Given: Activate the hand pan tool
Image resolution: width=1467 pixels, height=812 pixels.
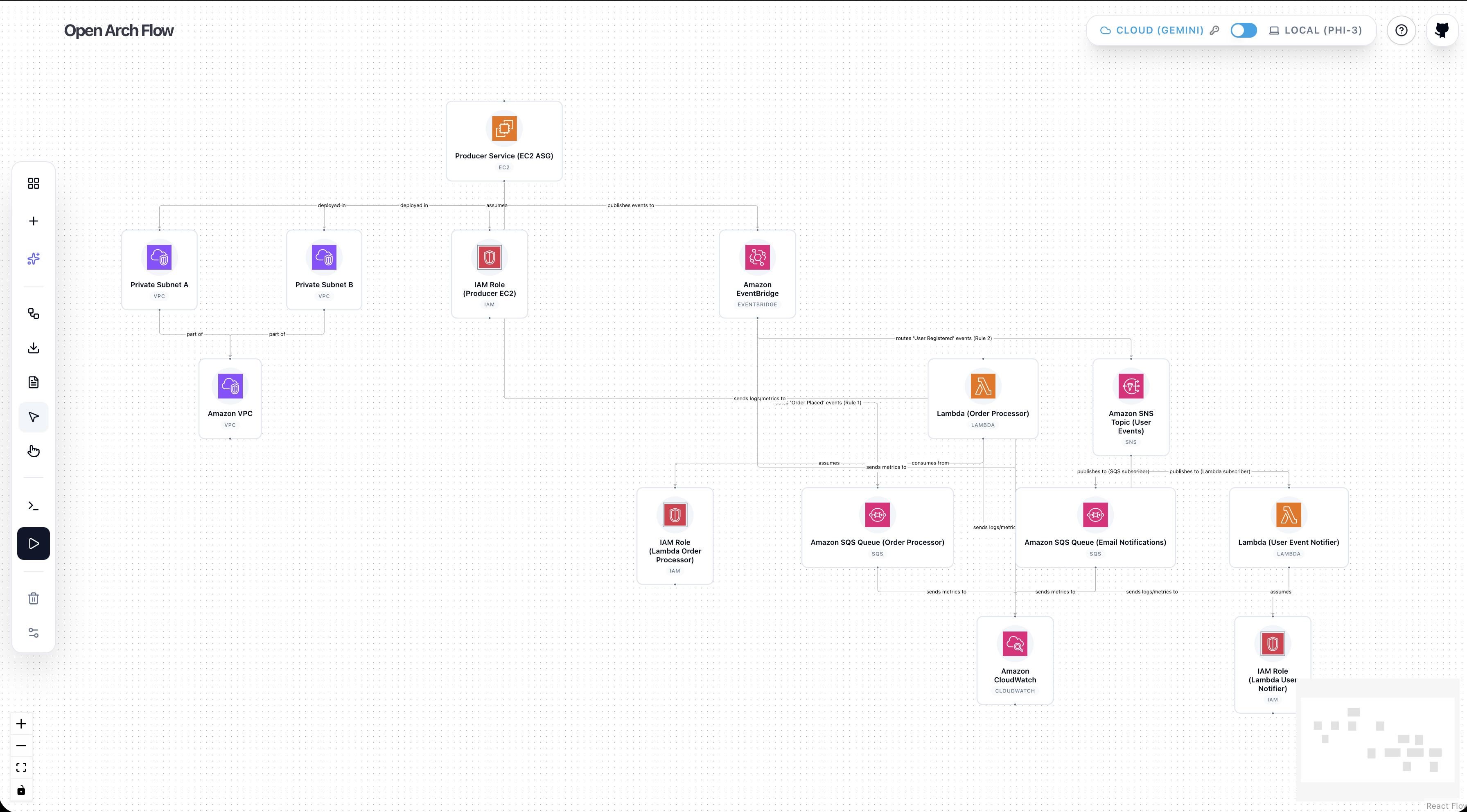Looking at the screenshot, I should click(33, 451).
